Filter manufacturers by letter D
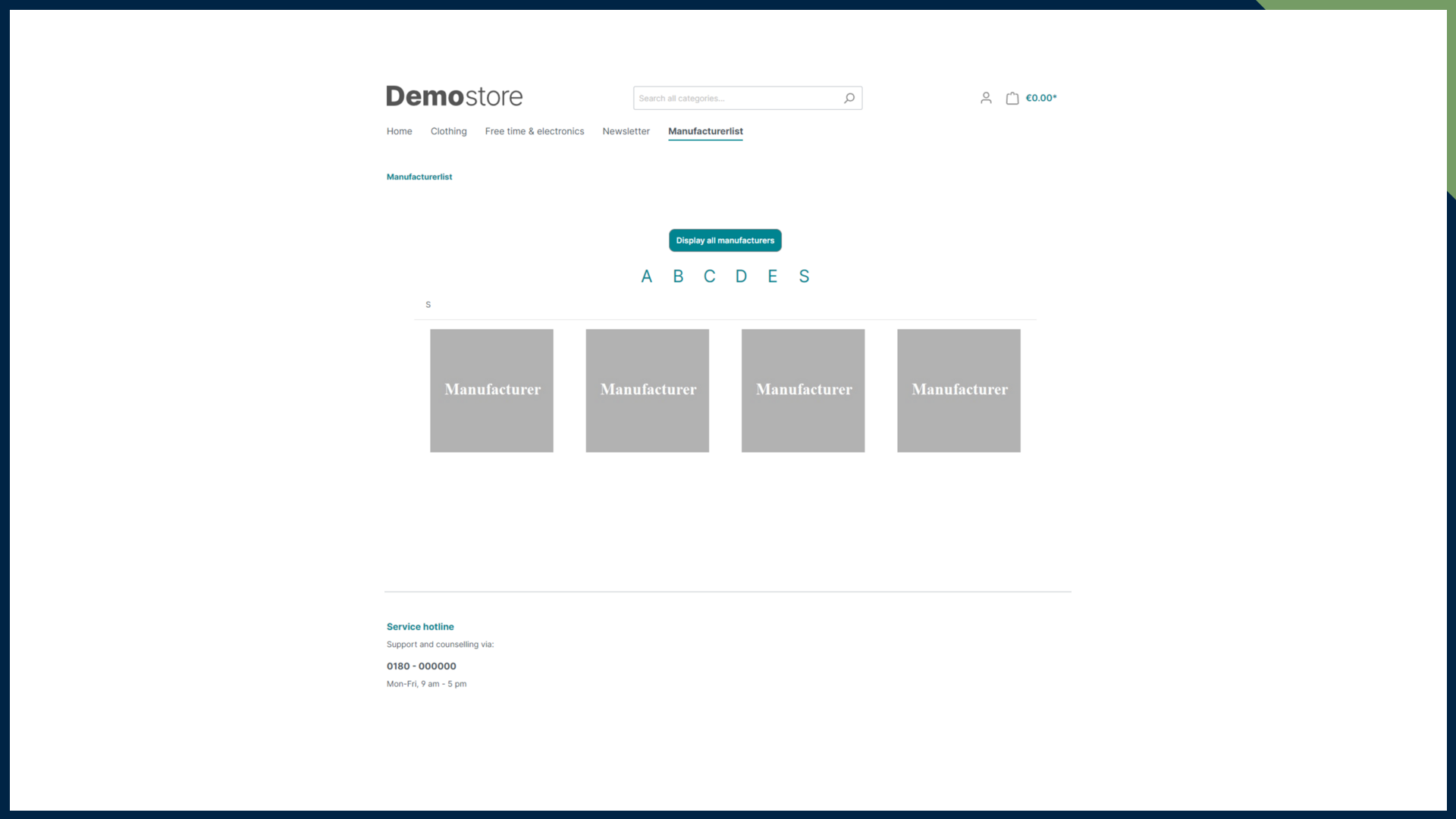 tap(741, 276)
